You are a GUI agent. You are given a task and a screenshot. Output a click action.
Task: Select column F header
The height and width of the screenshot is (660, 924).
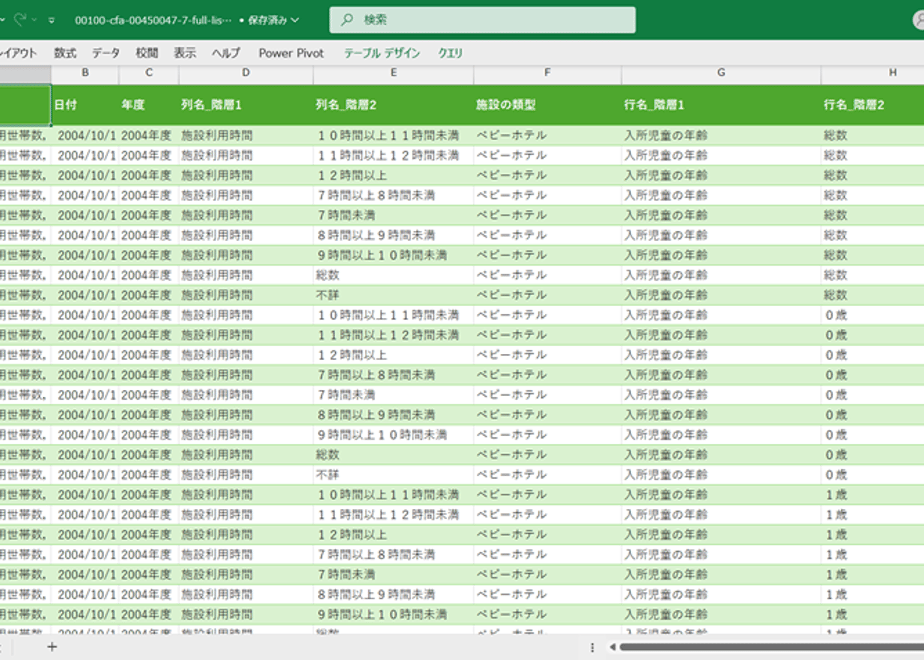pos(547,73)
